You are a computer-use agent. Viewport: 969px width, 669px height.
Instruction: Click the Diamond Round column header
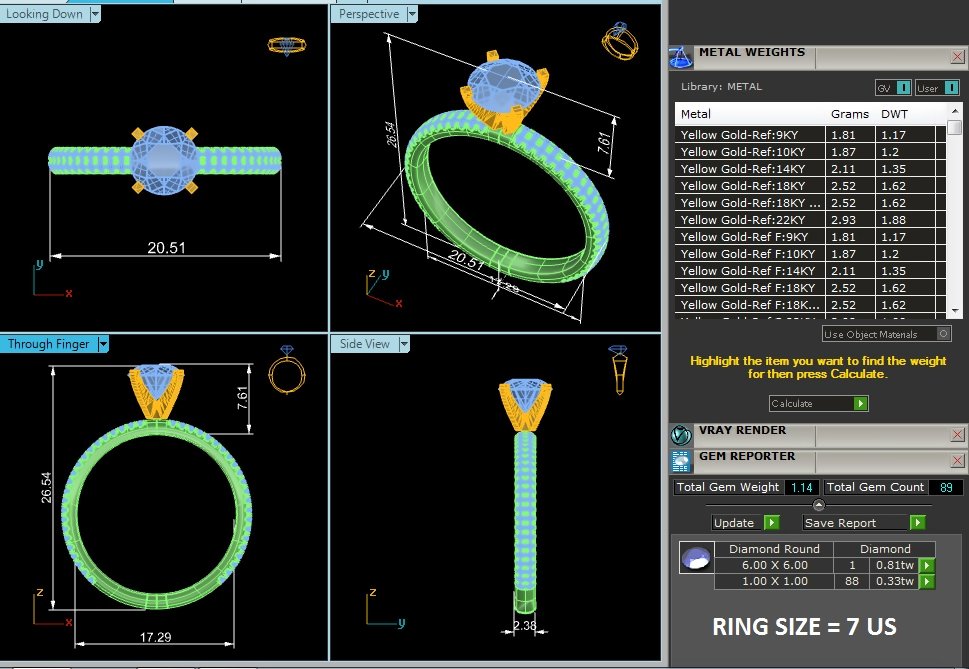click(x=774, y=549)
